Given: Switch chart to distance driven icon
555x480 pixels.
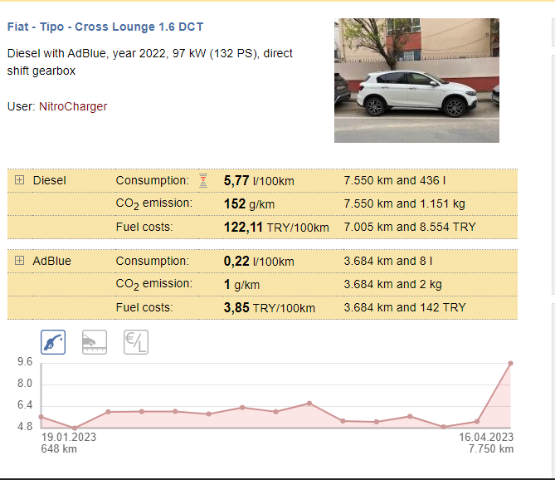Looking at the screenshot, I should (x=94, y=342).
